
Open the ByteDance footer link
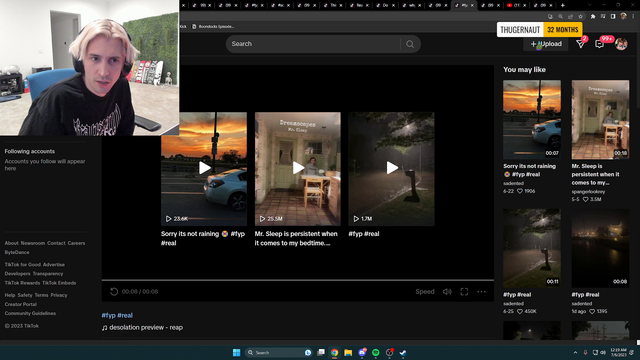coord(17,252)
